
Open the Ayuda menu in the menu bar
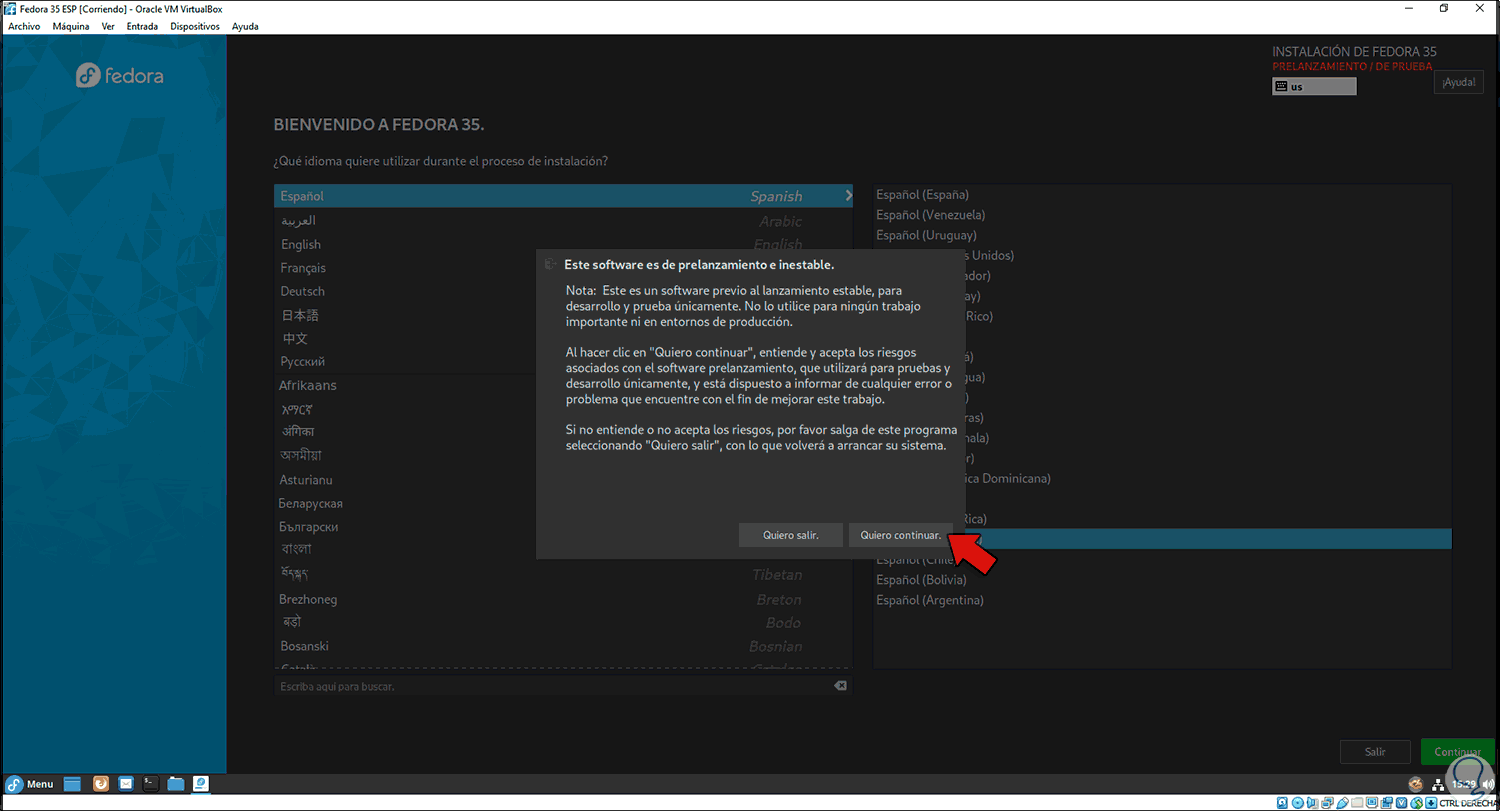point(245,26)
